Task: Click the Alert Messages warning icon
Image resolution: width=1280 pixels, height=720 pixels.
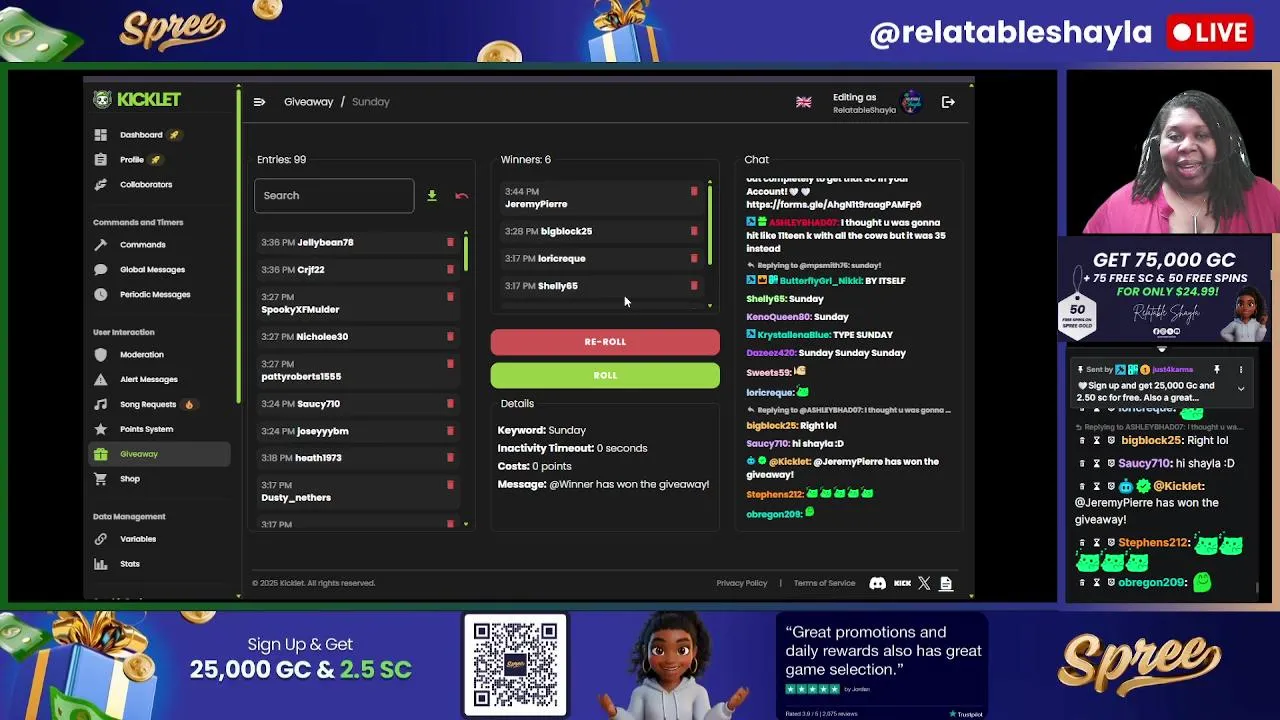Action: pos(100,380)
